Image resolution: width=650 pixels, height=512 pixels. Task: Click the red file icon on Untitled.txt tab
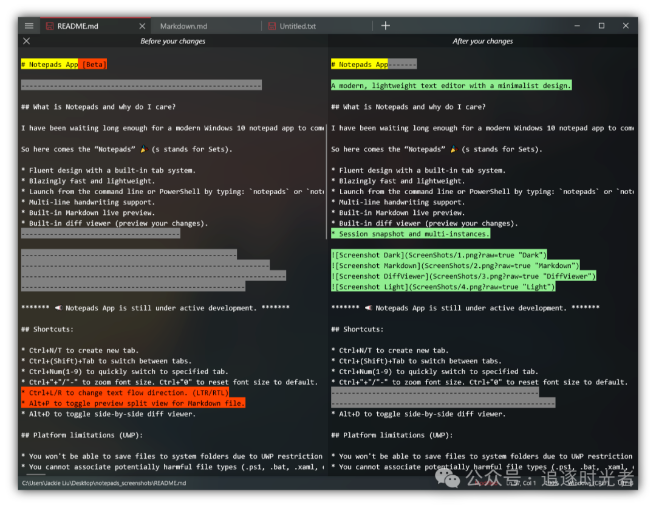[x=272, y=26]
